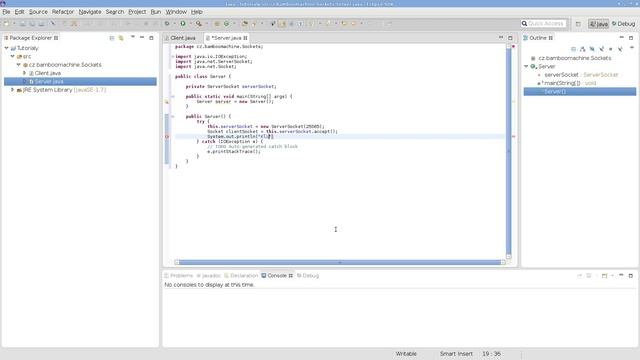Open the Debug button's dropdown arrow
This screenshot has height=360, width=640.
[174, 24]
